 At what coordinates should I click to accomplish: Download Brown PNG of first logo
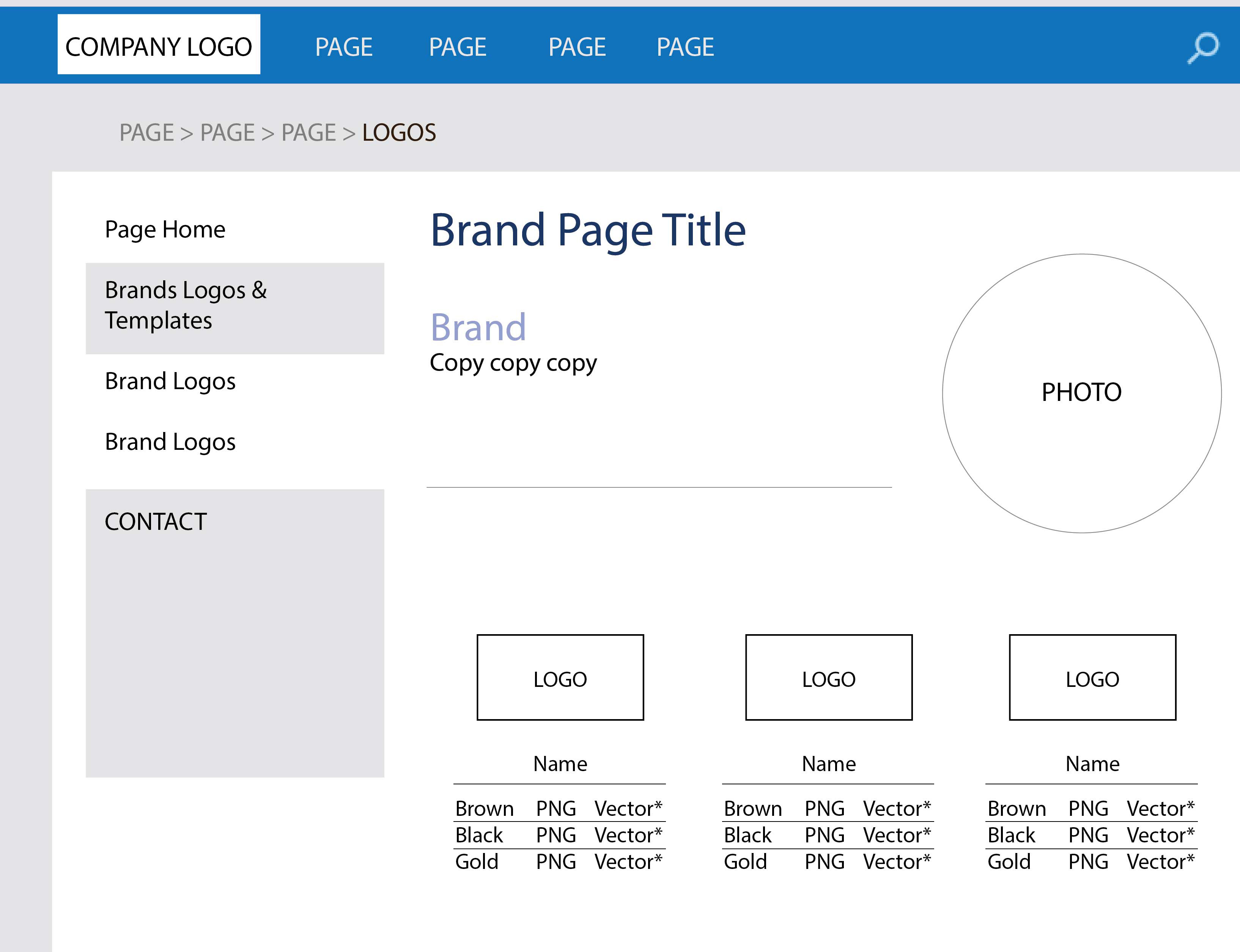(555, 809)
